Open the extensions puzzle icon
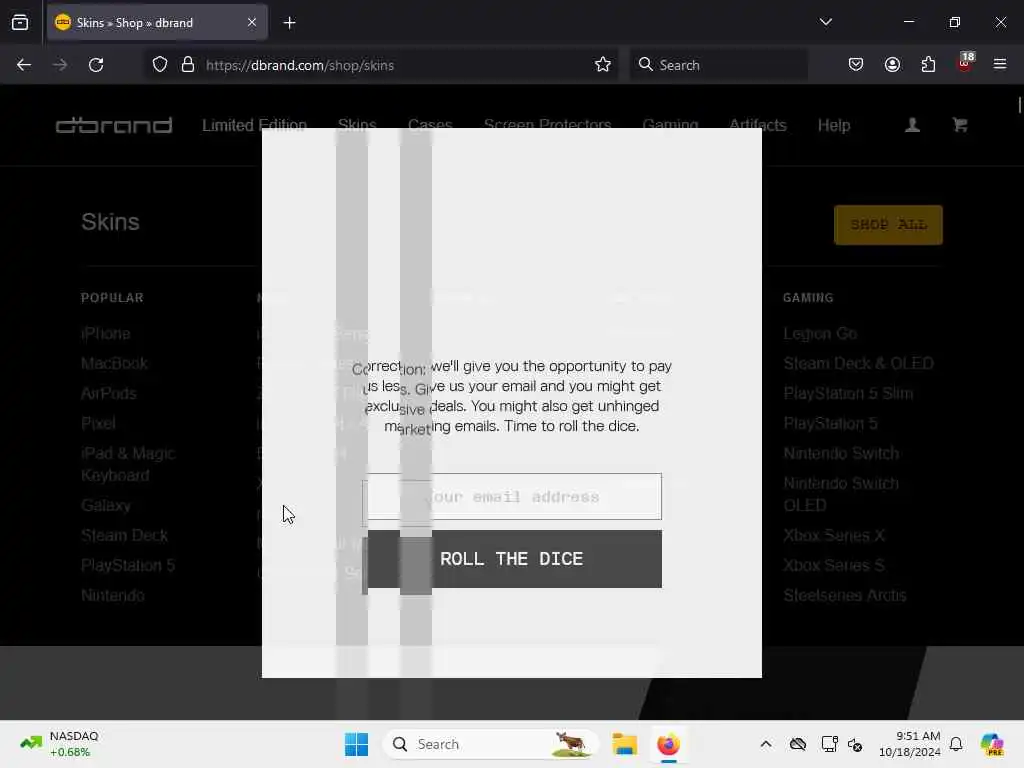 (x=928, y=65)
